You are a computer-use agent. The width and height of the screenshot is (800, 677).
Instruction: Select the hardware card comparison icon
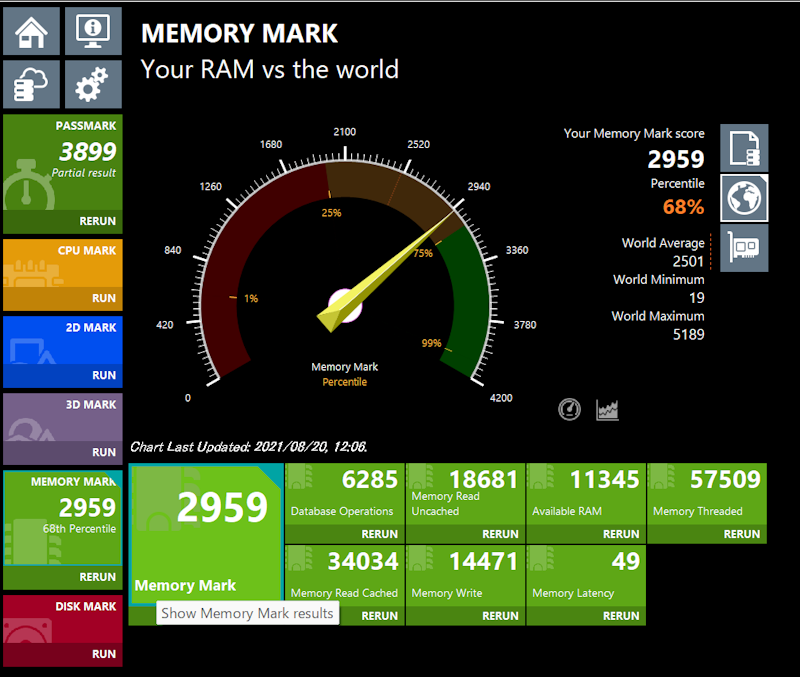pyautogui.click(x=744, y=248)
